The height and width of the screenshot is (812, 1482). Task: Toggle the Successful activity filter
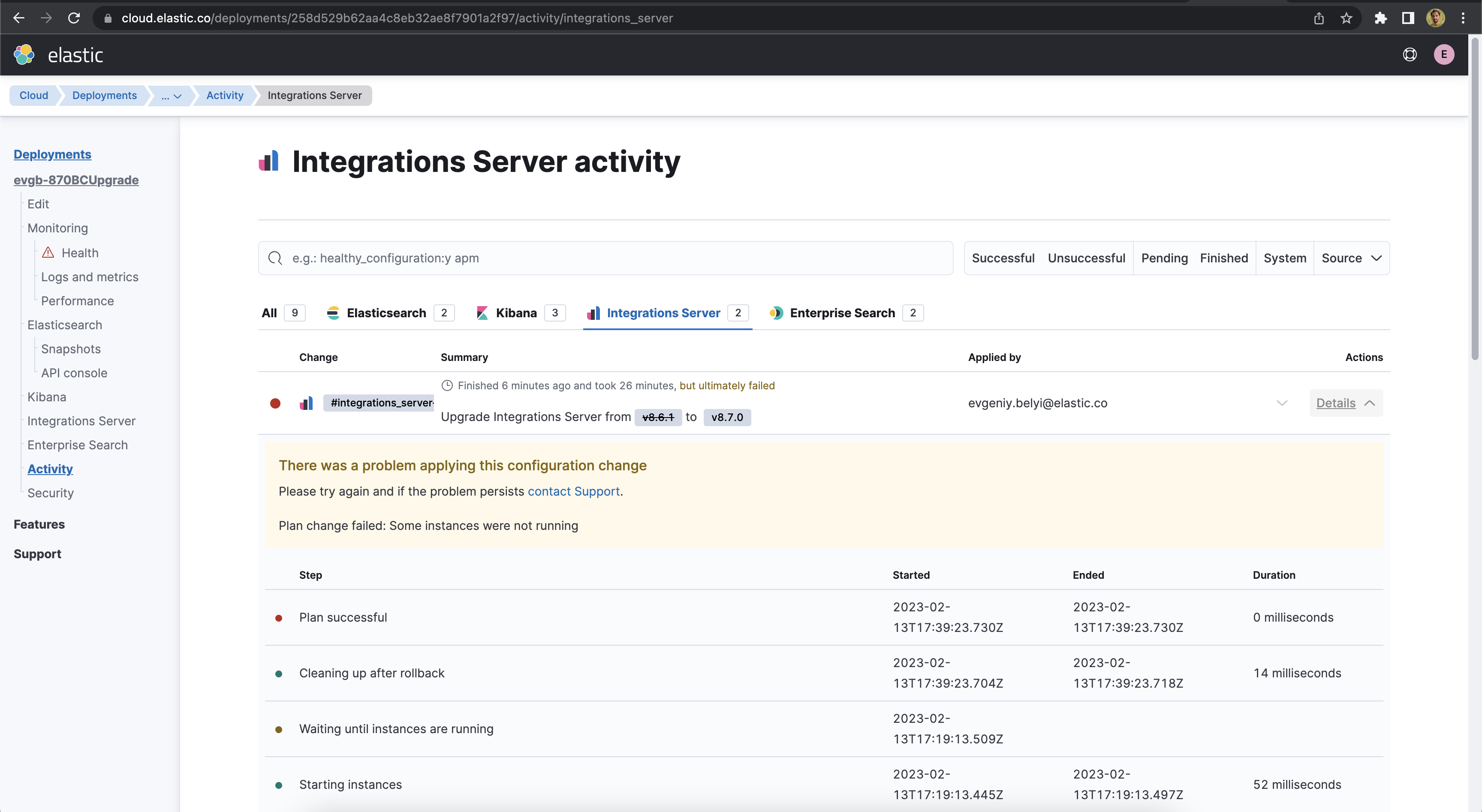tap(1003, 258)
